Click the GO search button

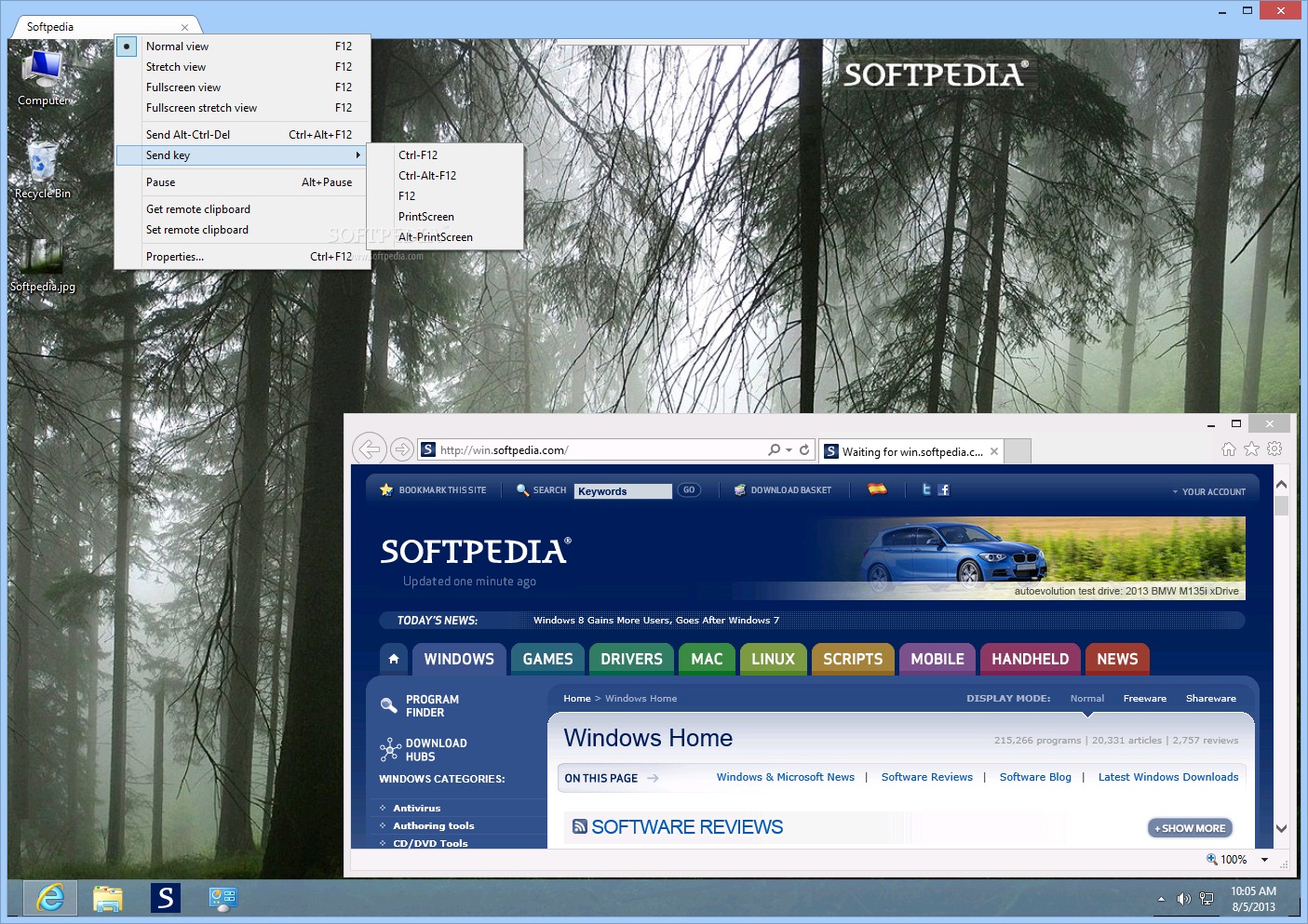coord(689,489)
